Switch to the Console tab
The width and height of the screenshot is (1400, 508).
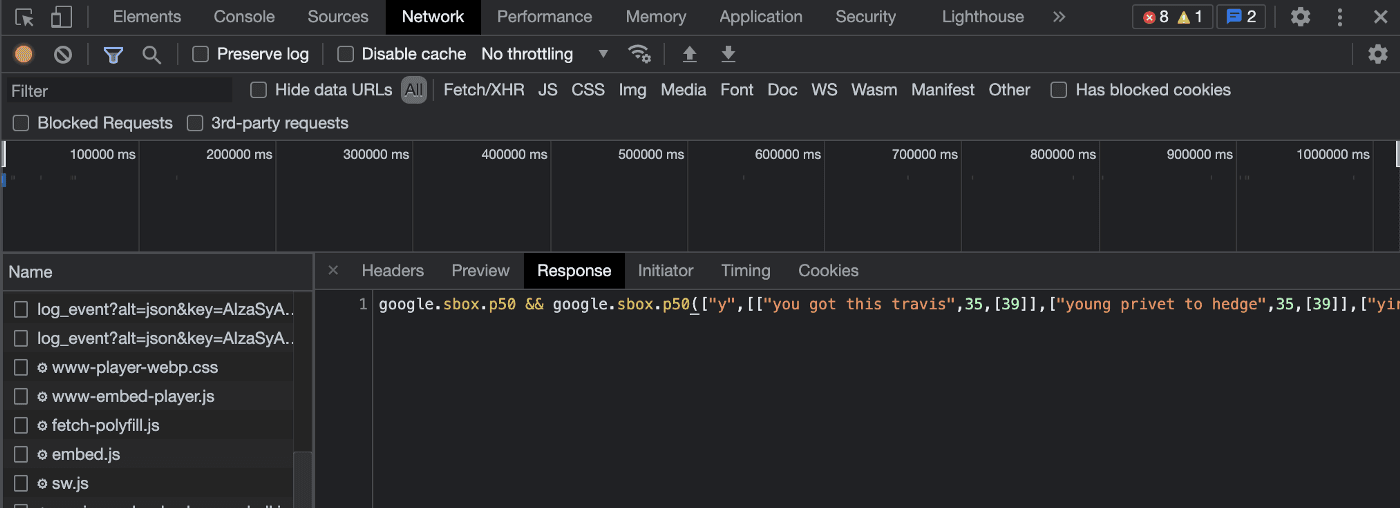pos(244,17)
